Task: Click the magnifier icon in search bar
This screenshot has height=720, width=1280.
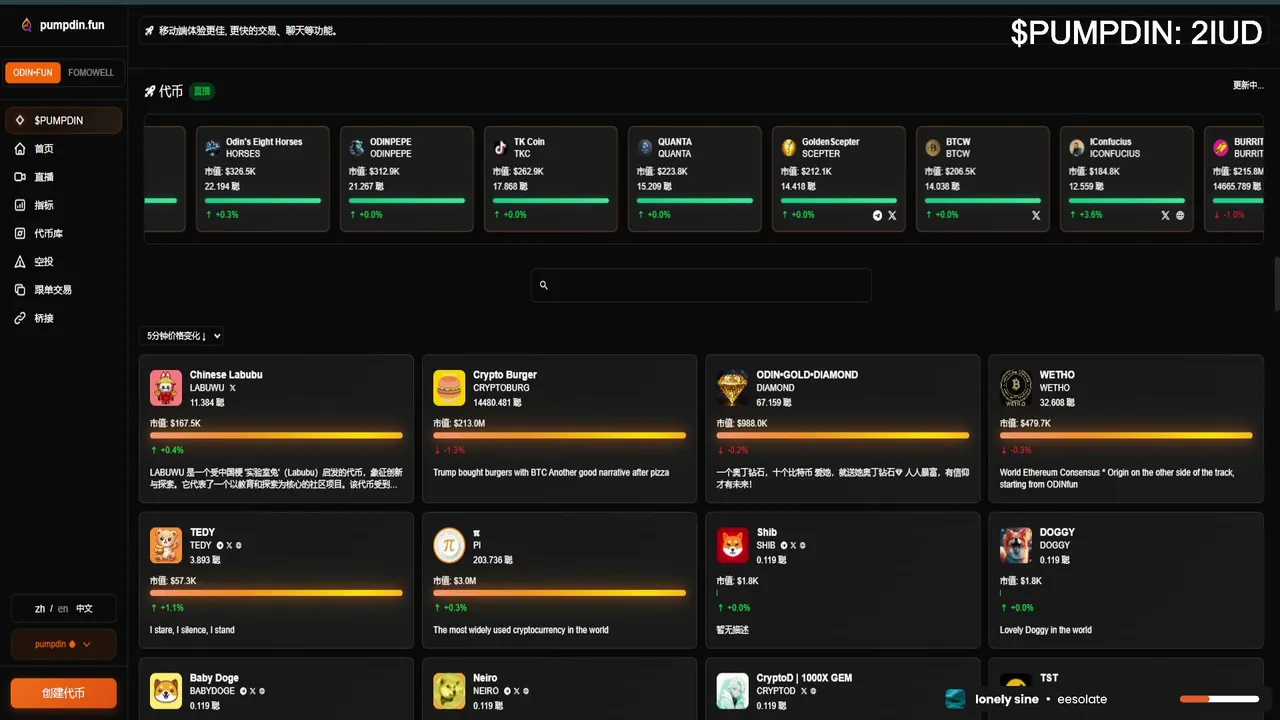Action: (544, 285)
